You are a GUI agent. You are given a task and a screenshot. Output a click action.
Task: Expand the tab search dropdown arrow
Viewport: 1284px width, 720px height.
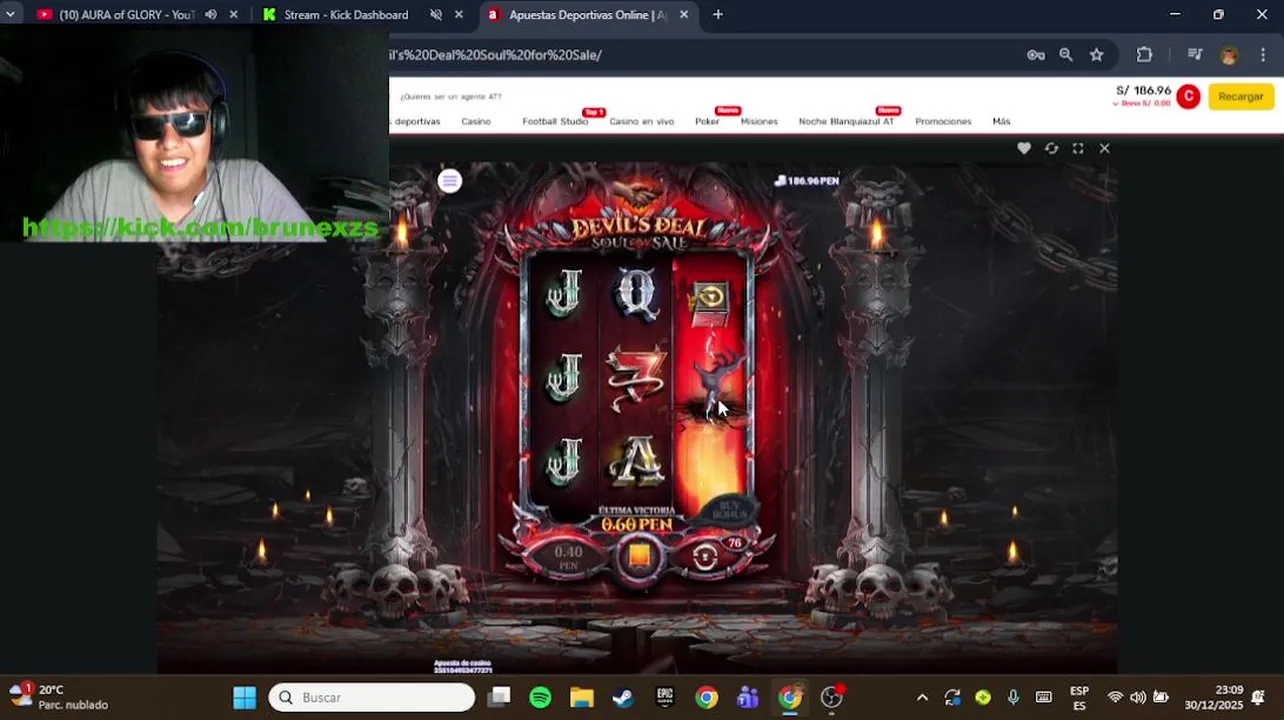pyautogui.click(x=10, y=15)
